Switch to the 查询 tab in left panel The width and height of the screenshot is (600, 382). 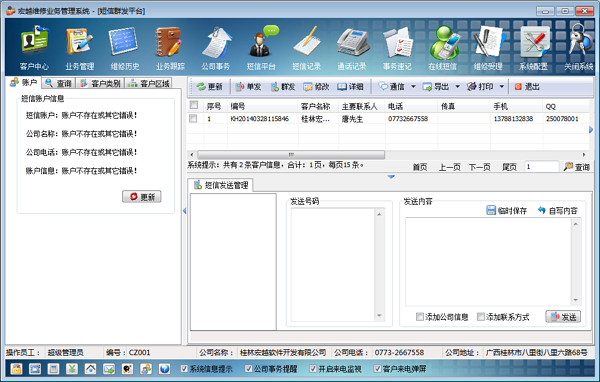(x=59, y=83)
